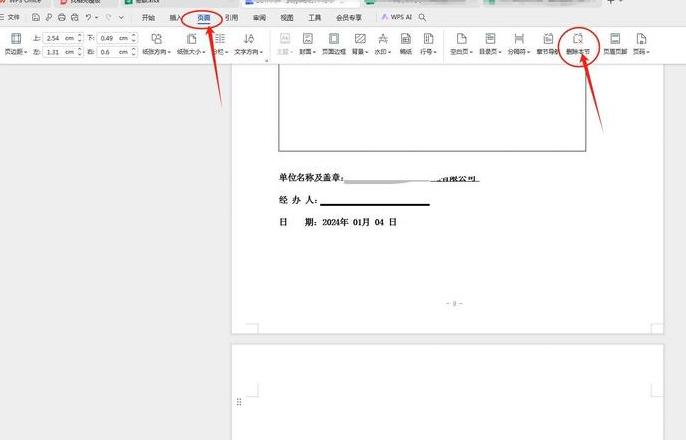The image size is (686, 440).
Task: Open the 主题 theme dropdown
Action: [284, 44]
